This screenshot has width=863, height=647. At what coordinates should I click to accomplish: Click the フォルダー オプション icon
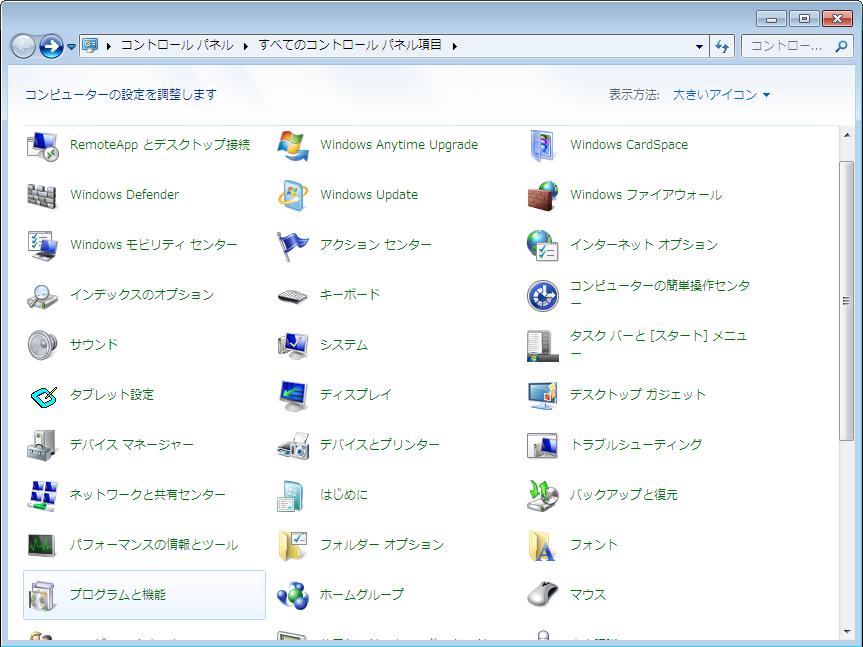pyautogui.click(x=293, y=546)
